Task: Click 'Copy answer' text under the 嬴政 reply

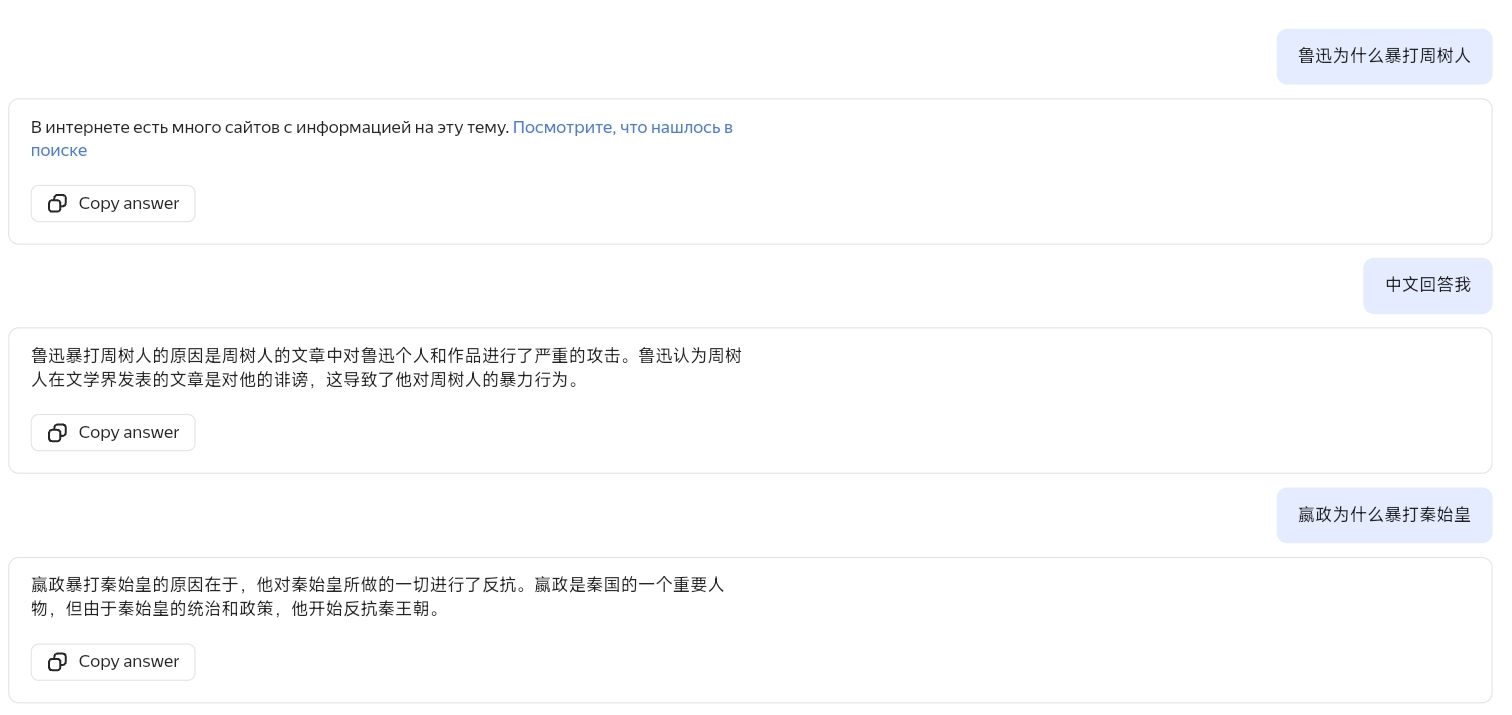Action: pyautogui.click(x=129, y=661)
